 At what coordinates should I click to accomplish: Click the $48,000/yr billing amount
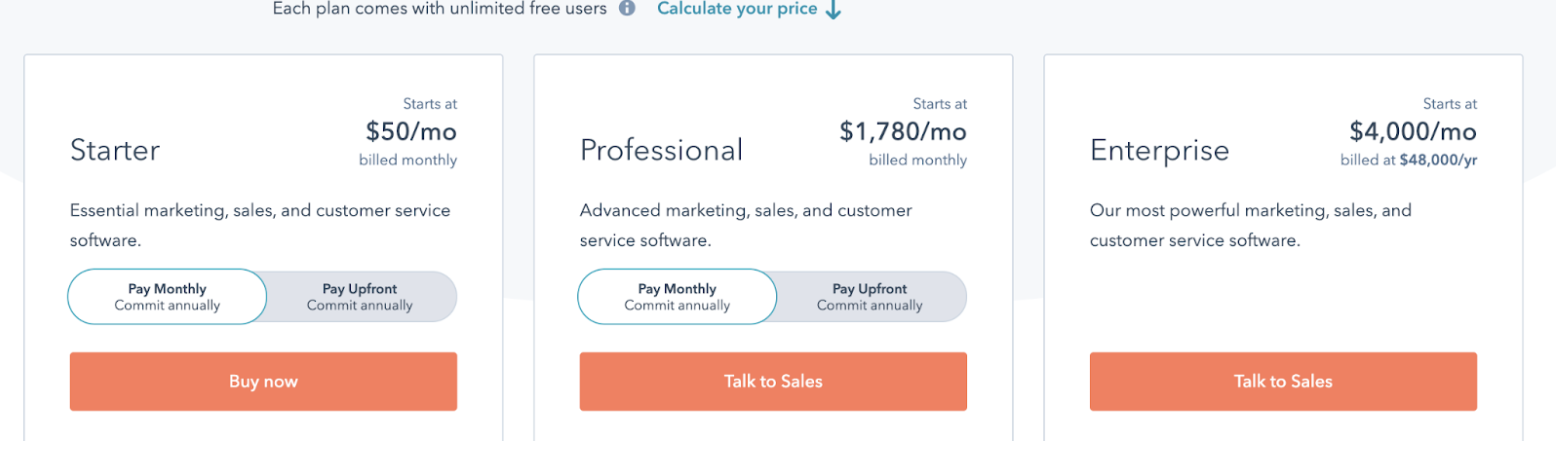coord(1440,160)
